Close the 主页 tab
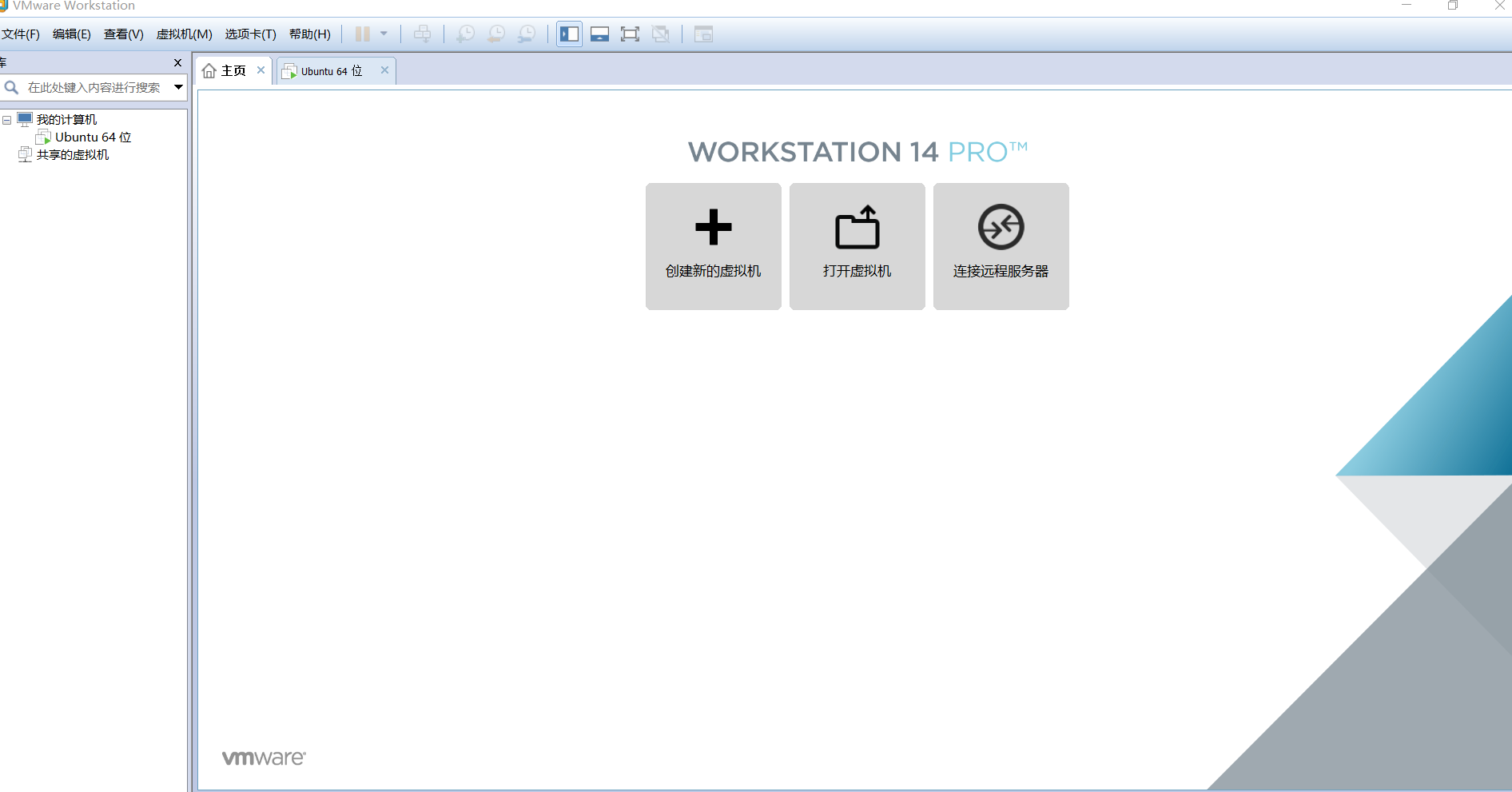Viewport: 1512px width, 792px height. 261,70
